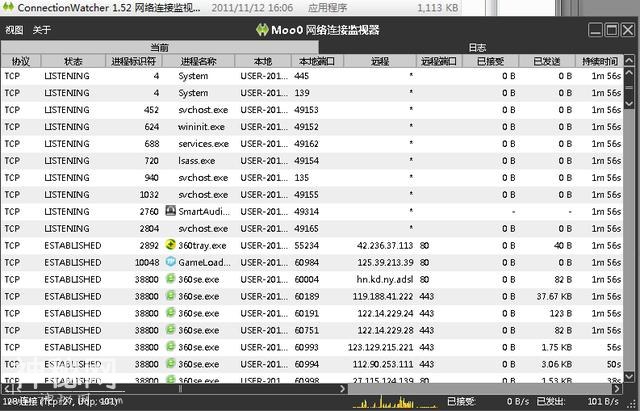
Task: Click remote address 123.129.215.221
Action: click(x=380, y=347)
